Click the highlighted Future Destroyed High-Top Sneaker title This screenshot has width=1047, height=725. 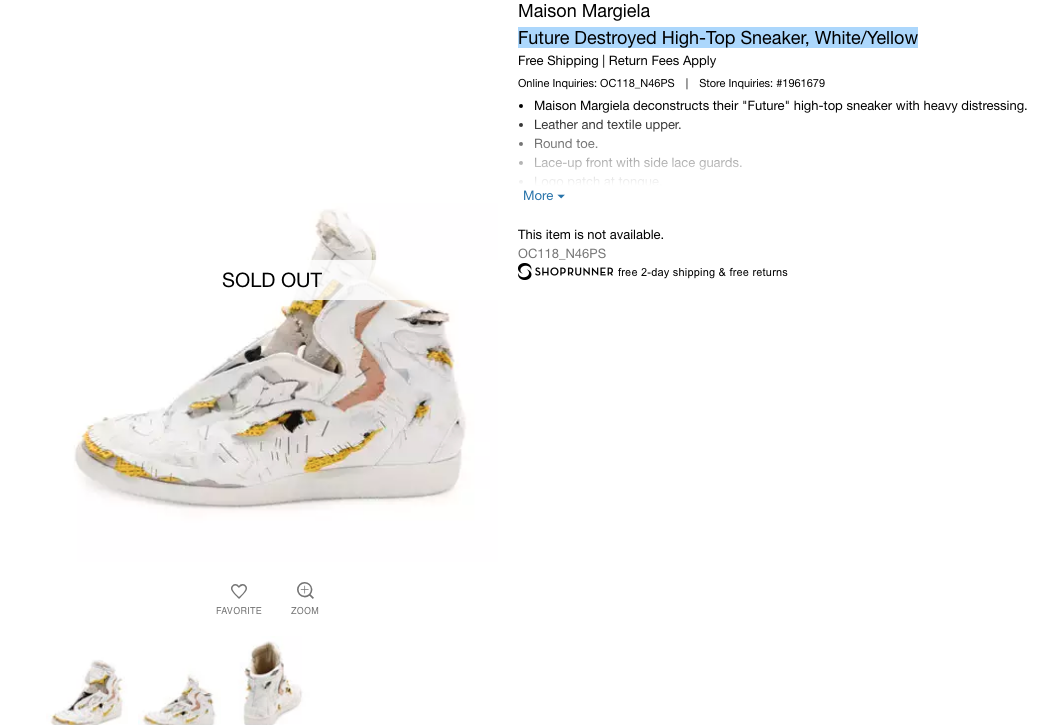pos(717,38)
